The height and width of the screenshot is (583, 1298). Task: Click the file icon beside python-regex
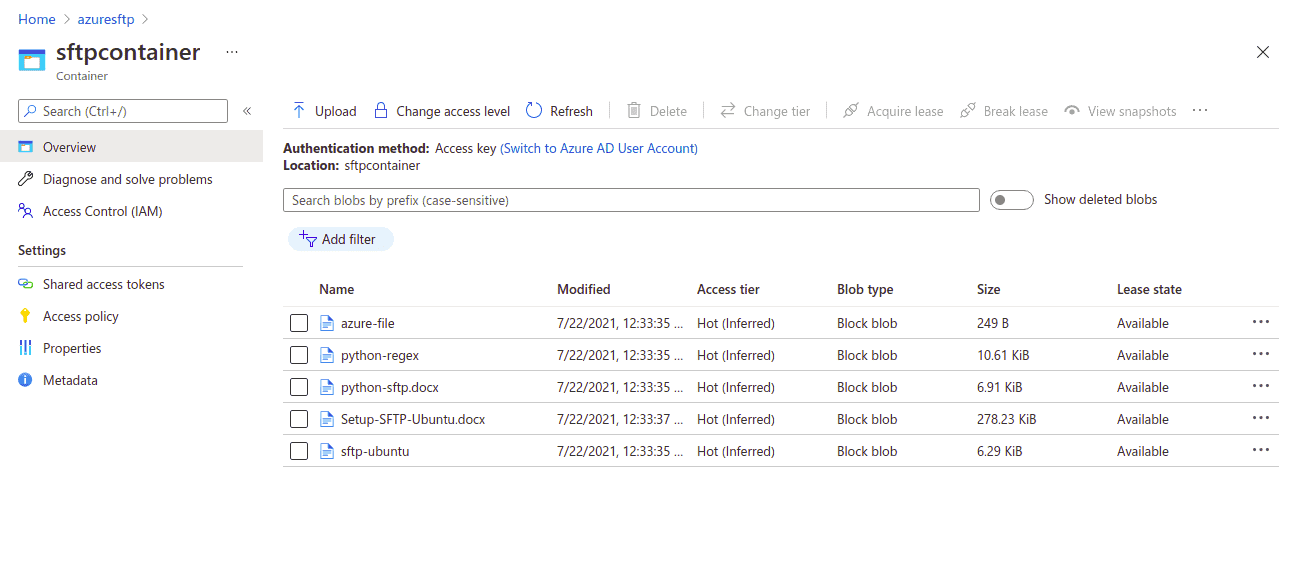point(326,355)
